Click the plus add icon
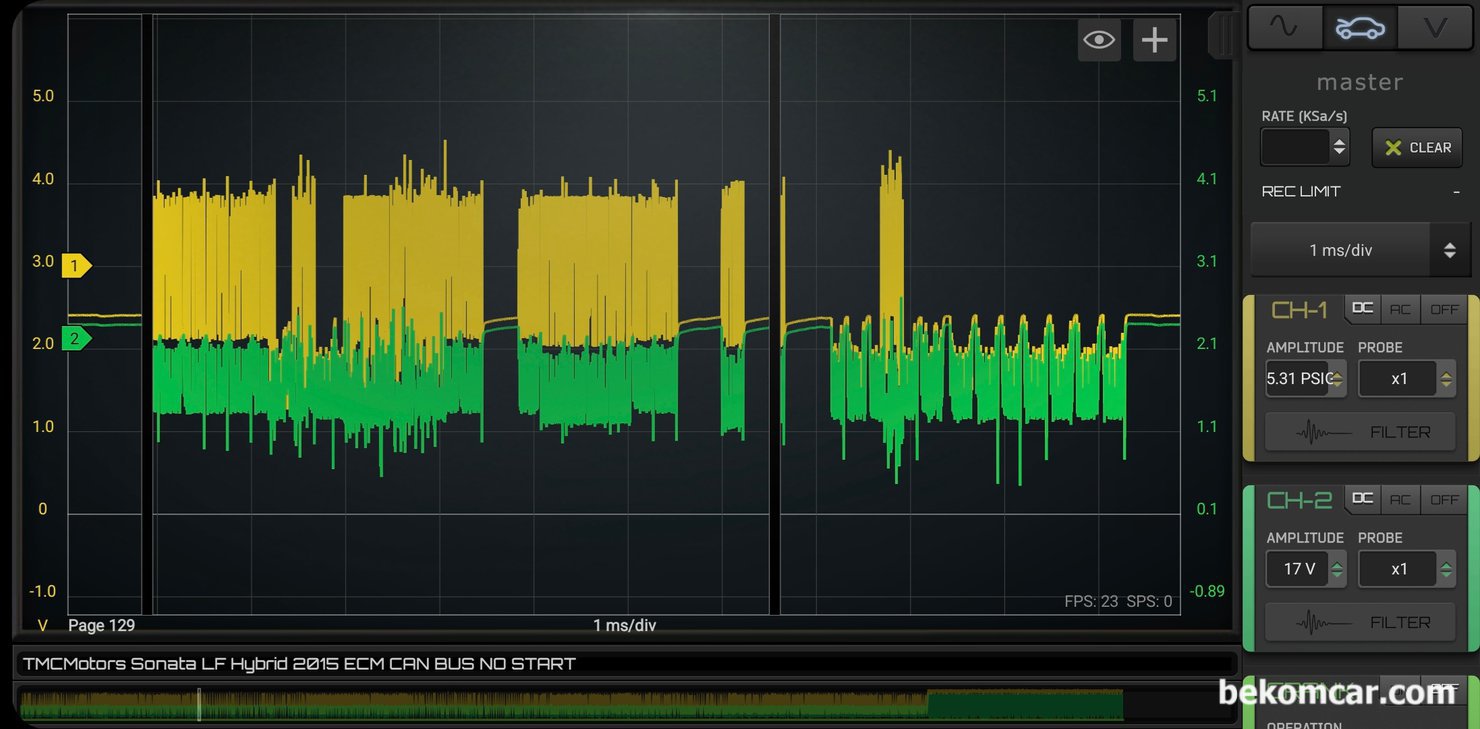1480x729 pixels. tap(1155, 40)
